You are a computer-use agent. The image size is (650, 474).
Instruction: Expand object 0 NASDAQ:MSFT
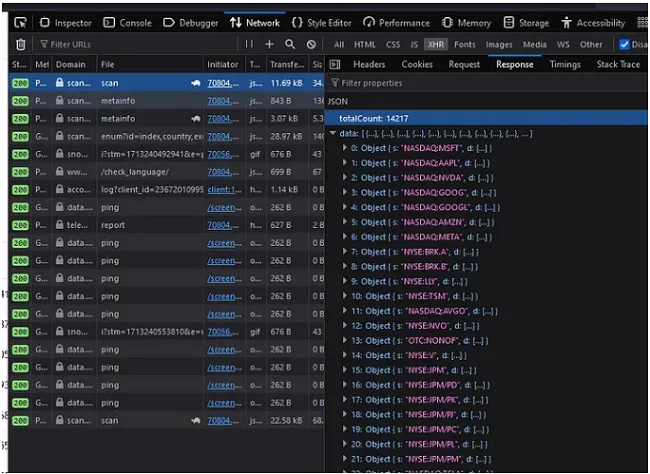344,148
